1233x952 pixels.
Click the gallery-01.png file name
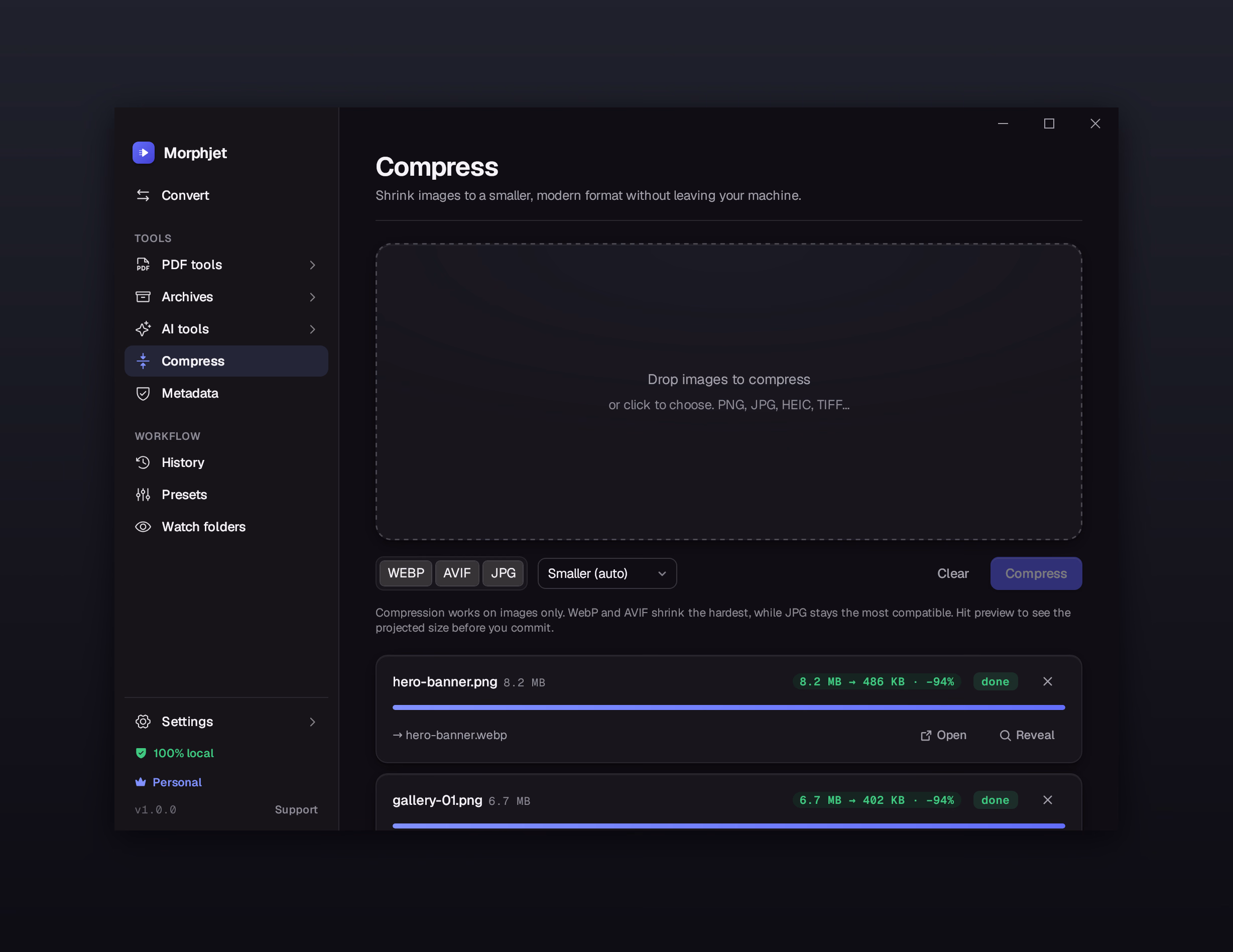point(438,801)
